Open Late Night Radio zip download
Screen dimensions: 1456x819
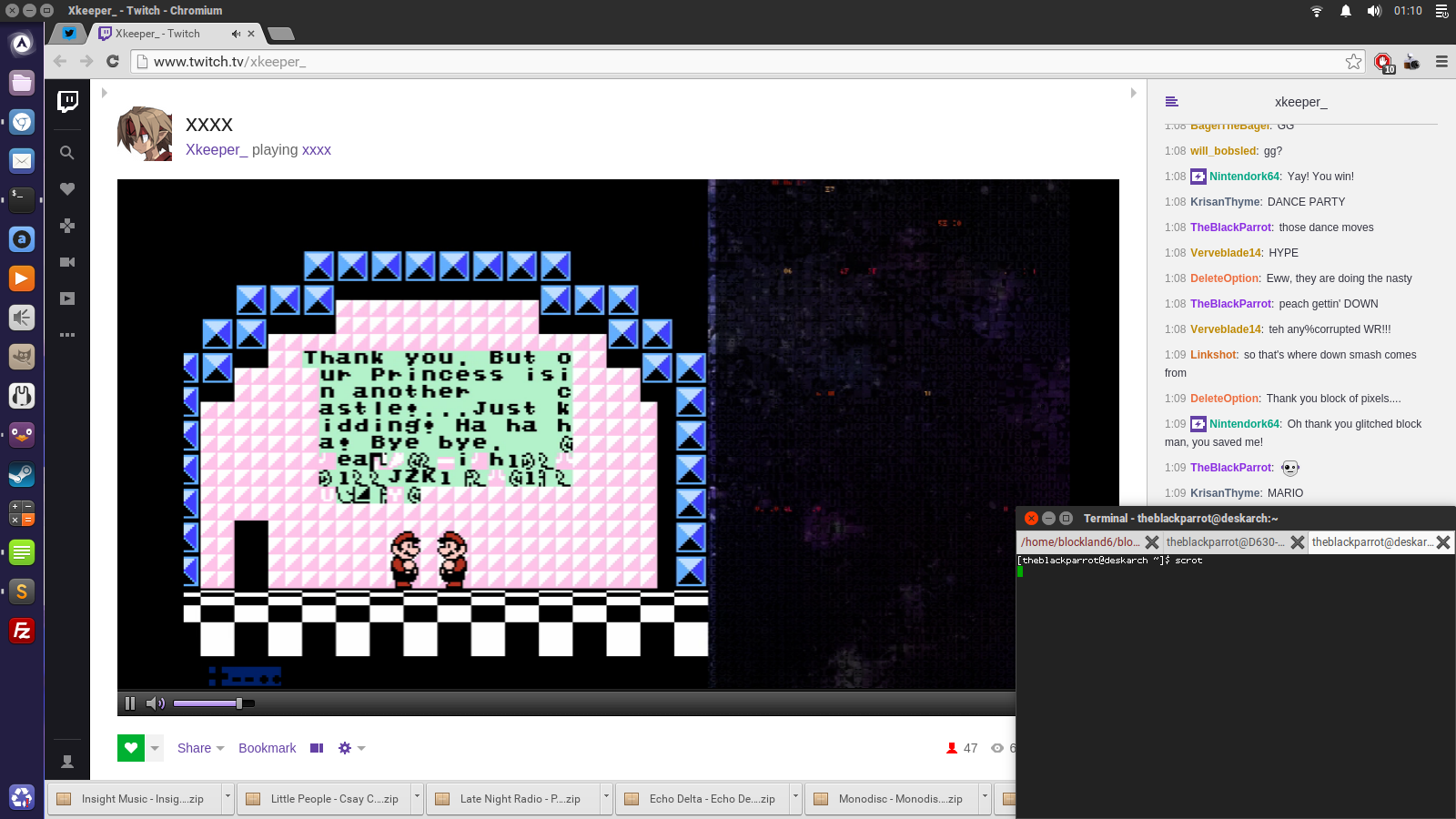[513, 799]
